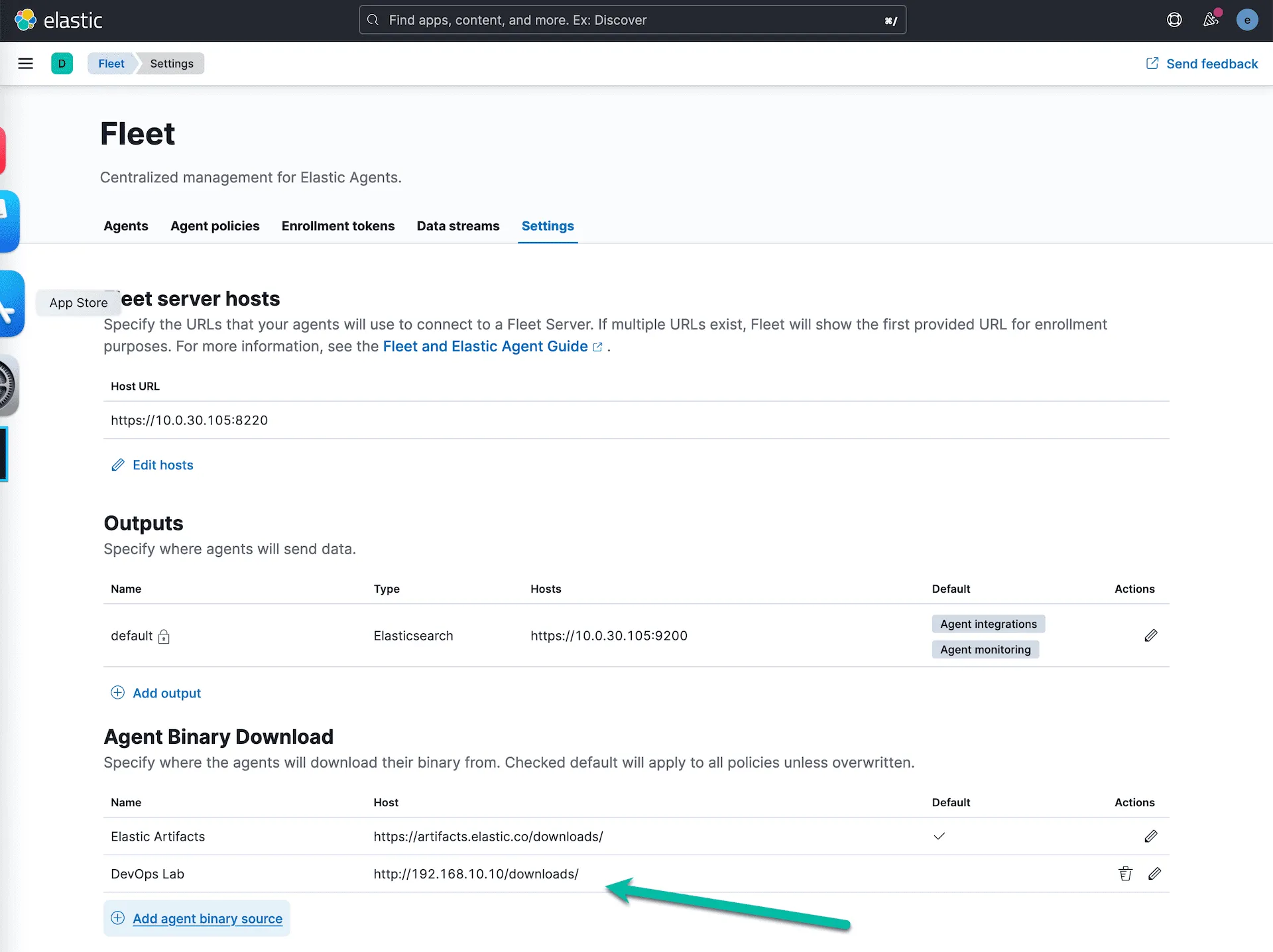
Task: Go to the Enrollment tokens tab
Action: click(x=338, y=226)
